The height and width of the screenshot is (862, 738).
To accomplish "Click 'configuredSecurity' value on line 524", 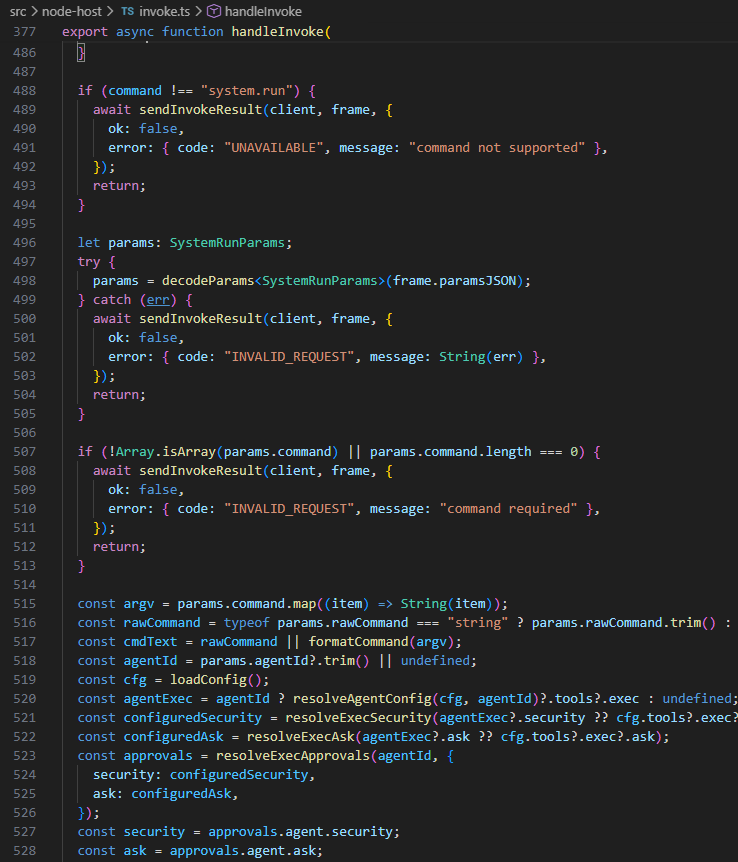I will (x=239, y=775).
